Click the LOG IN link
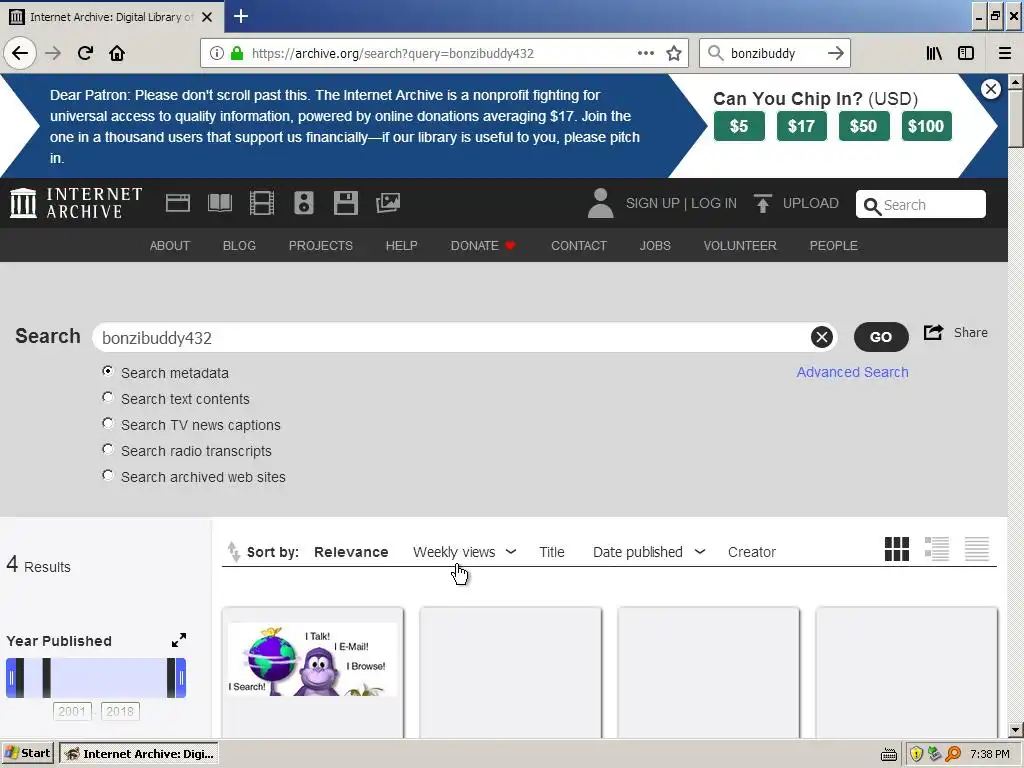This screenshot has width=1024, height=768. coord(714,203)
